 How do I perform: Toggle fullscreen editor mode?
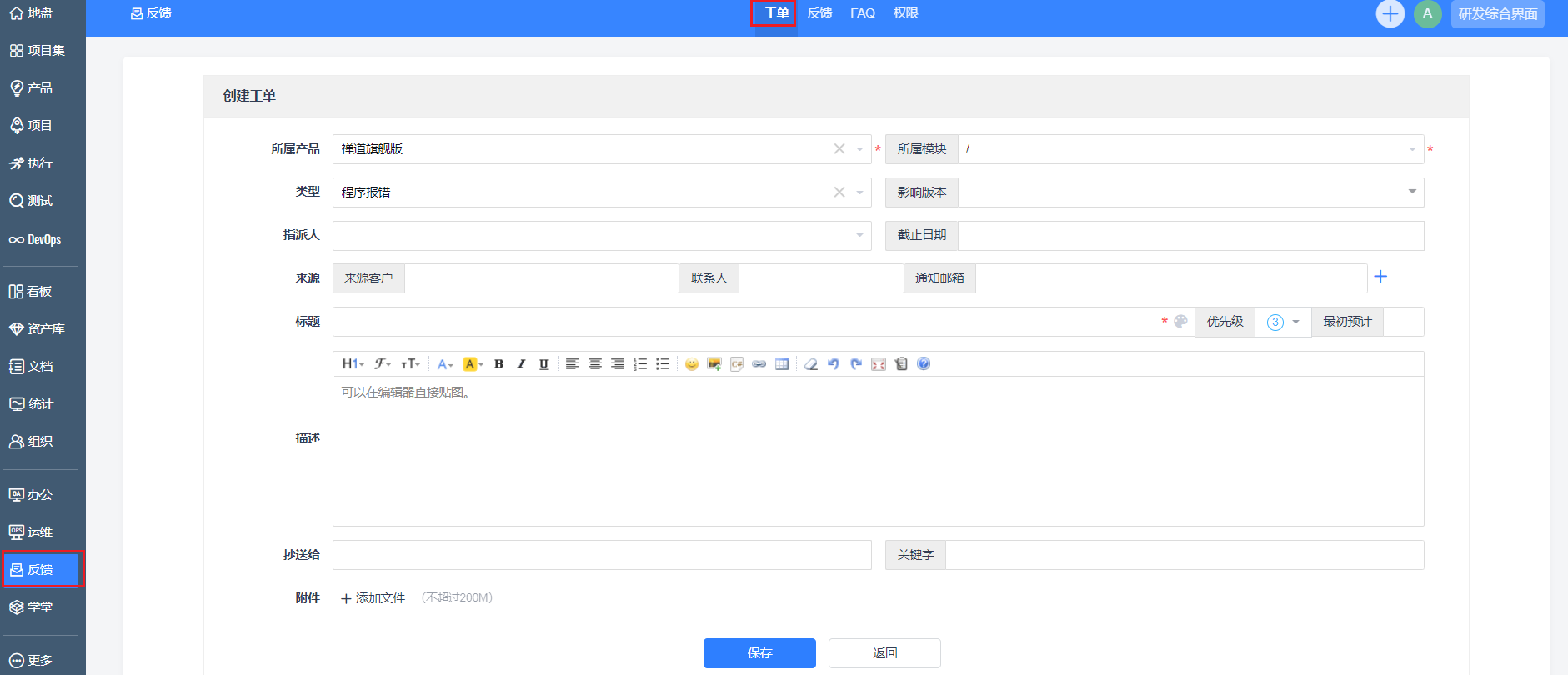click(878, 364)
